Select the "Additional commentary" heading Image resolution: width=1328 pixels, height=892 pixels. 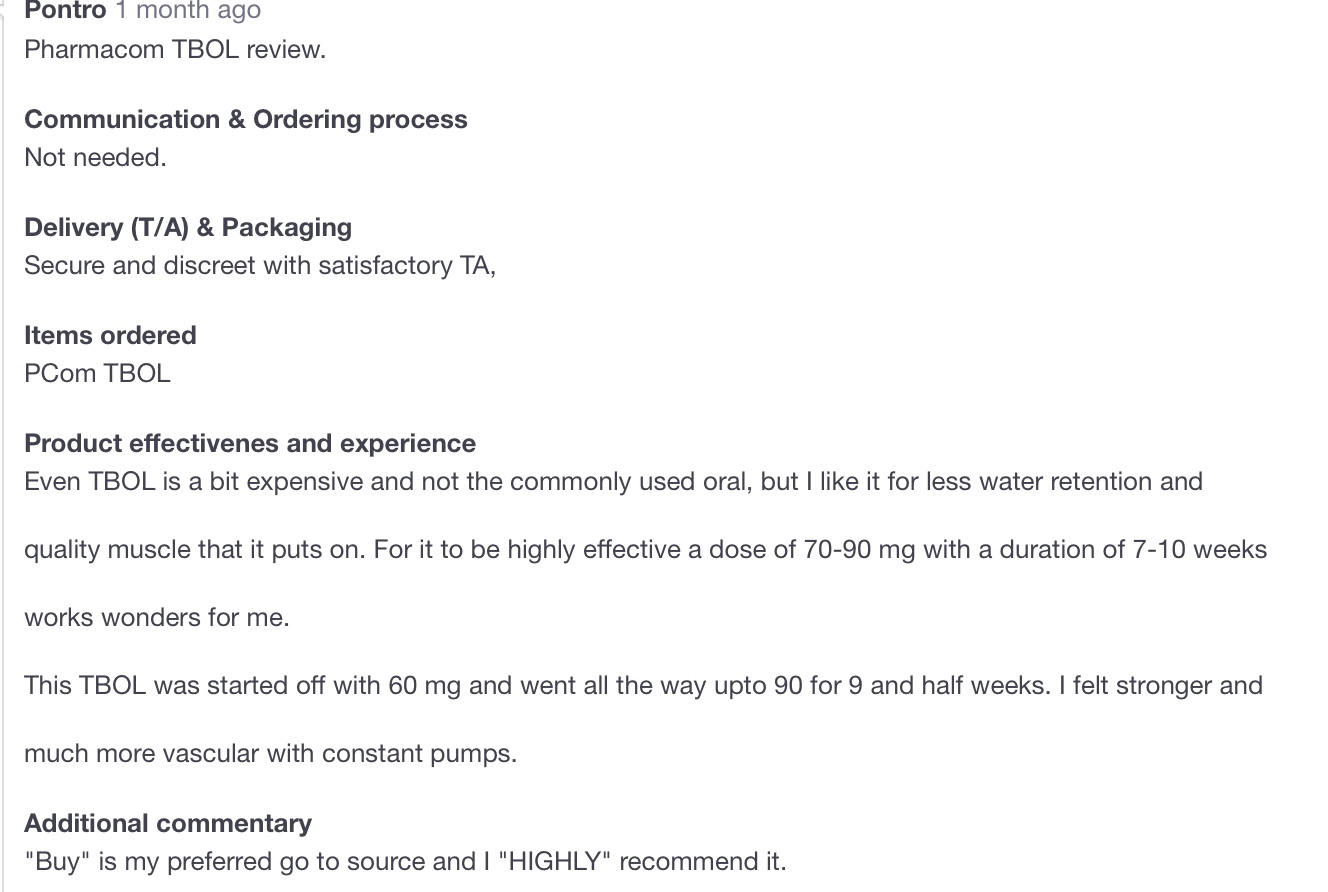coord(168,823)
